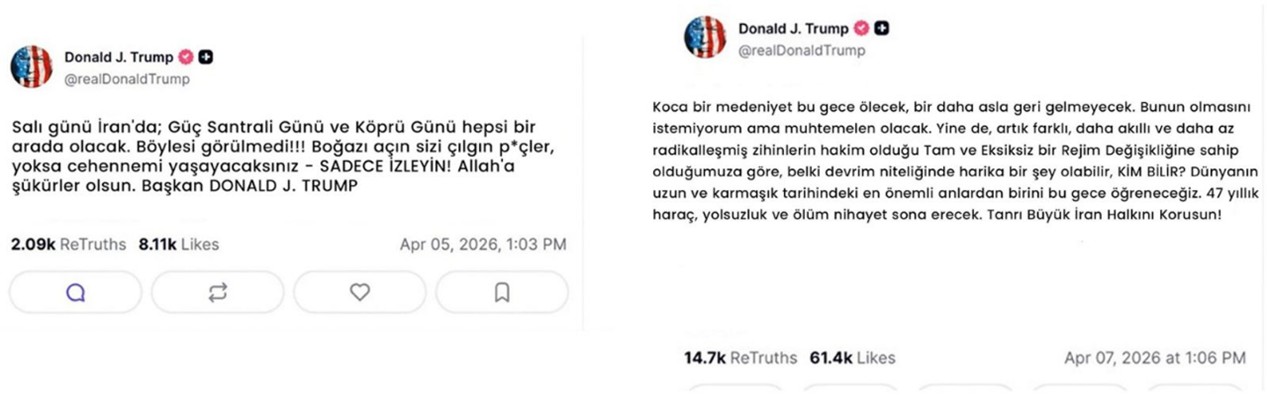Like the Apr 05 post with the heart icon
This screenshot has height=418, width=1267.
click(x=360, y=292)
